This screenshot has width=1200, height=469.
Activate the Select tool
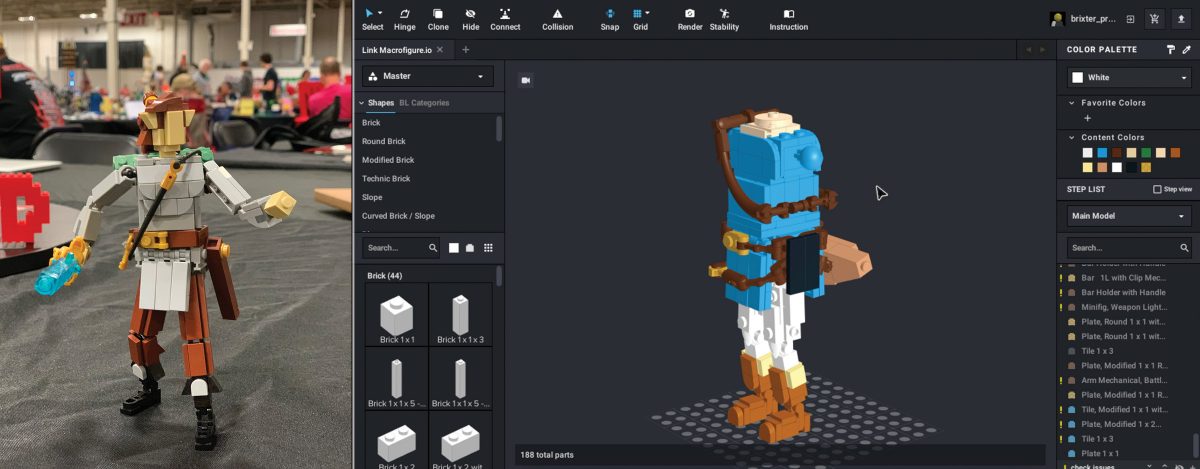(x=372, y=19)
